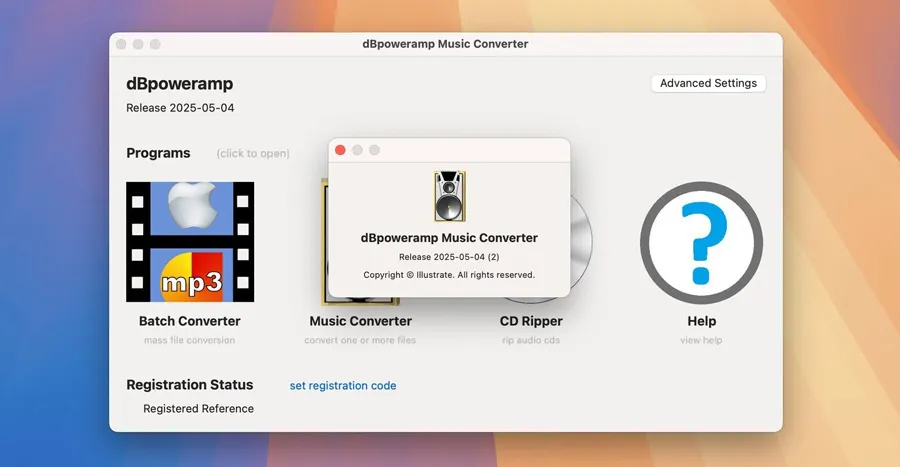The height and width of the screenshot is (467, 900).
Task: Click 'Release 2025-05-04 (2)' in About dialog
Action: (449, 257)
